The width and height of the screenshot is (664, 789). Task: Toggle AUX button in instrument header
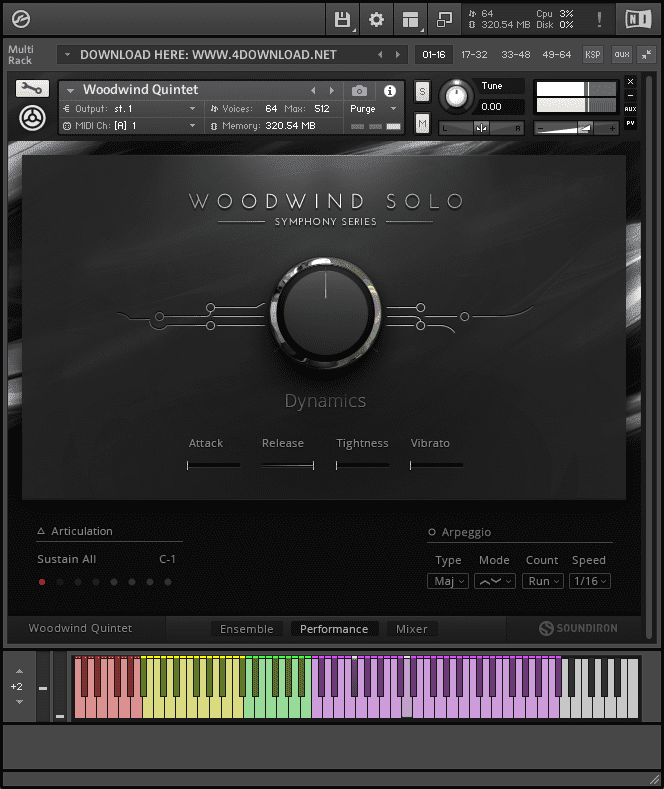(630, 109)
